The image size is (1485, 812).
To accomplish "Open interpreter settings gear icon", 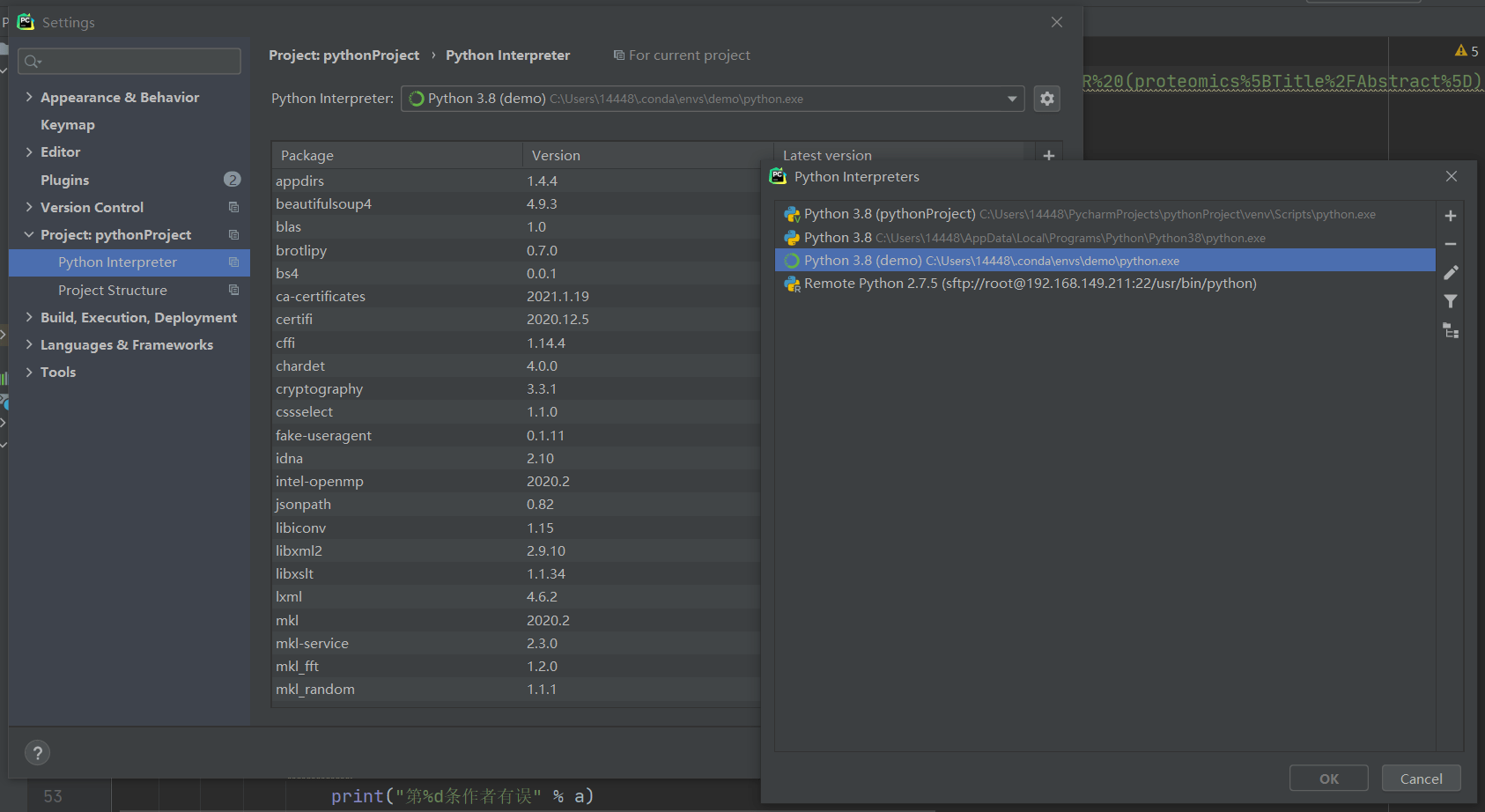I will (x=1046, y=99).
